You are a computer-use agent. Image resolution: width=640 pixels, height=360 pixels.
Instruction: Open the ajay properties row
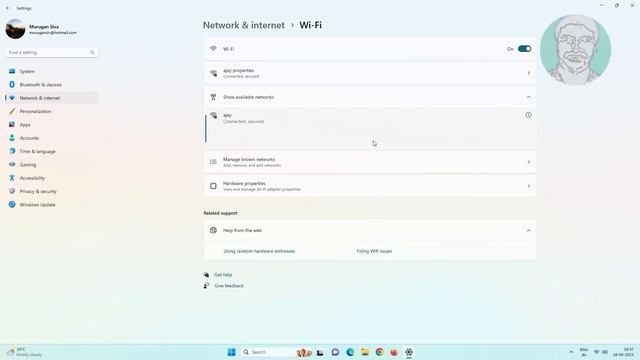pyautogui.click(x=370, y=73)
